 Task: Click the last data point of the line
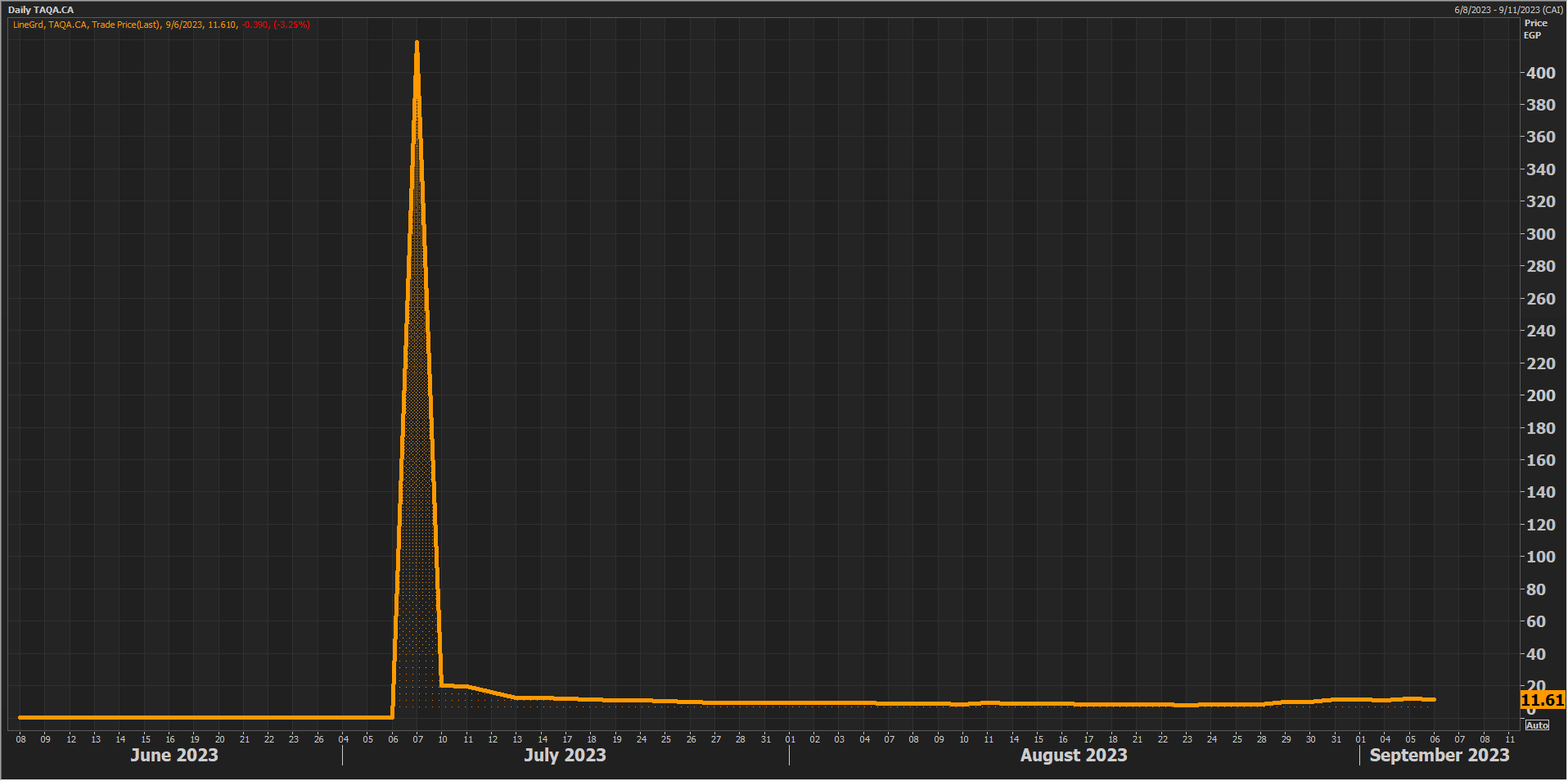tap(1434, 699)
